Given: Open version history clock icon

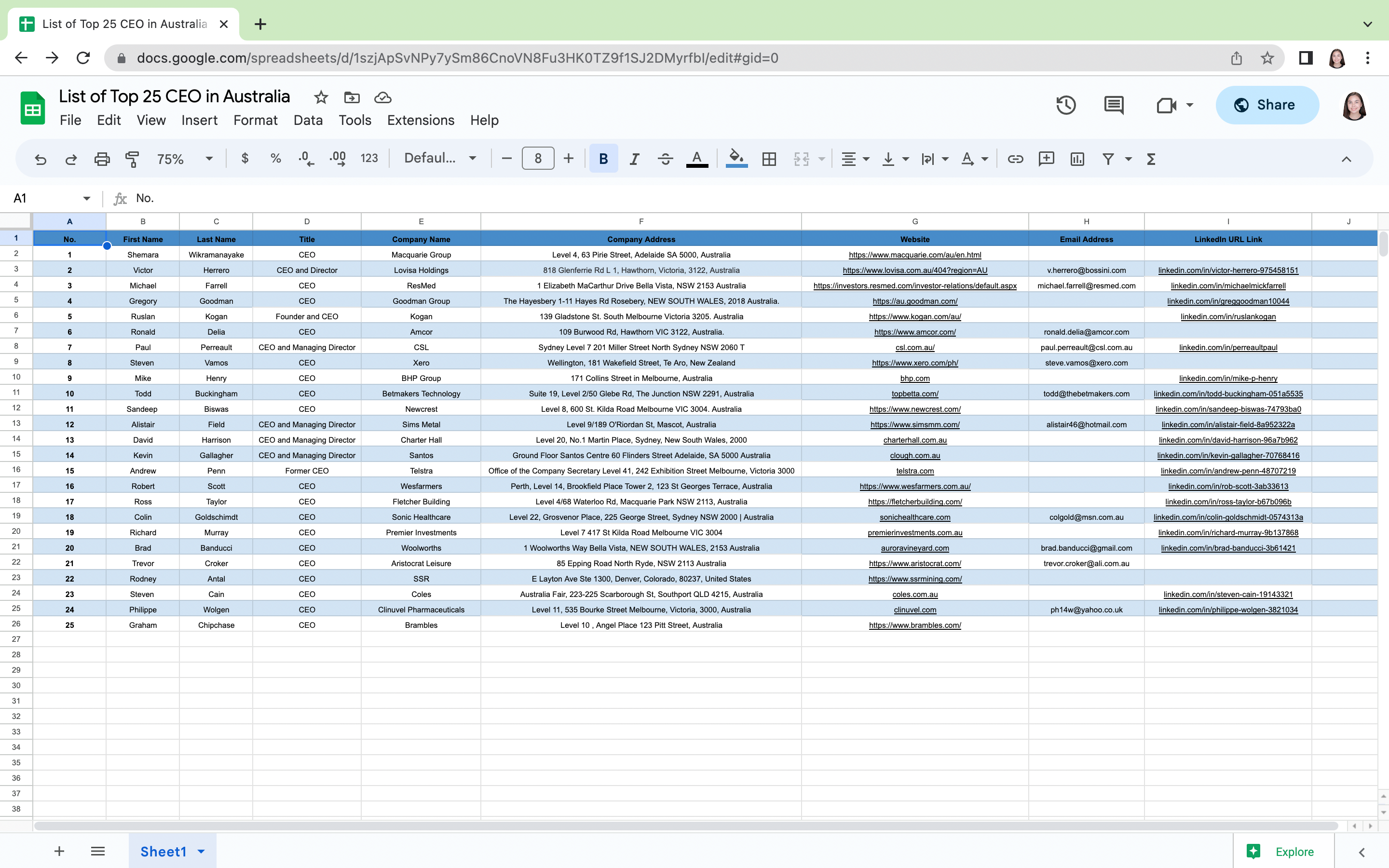Looking at the screenshot, I should coord(1066,105).
